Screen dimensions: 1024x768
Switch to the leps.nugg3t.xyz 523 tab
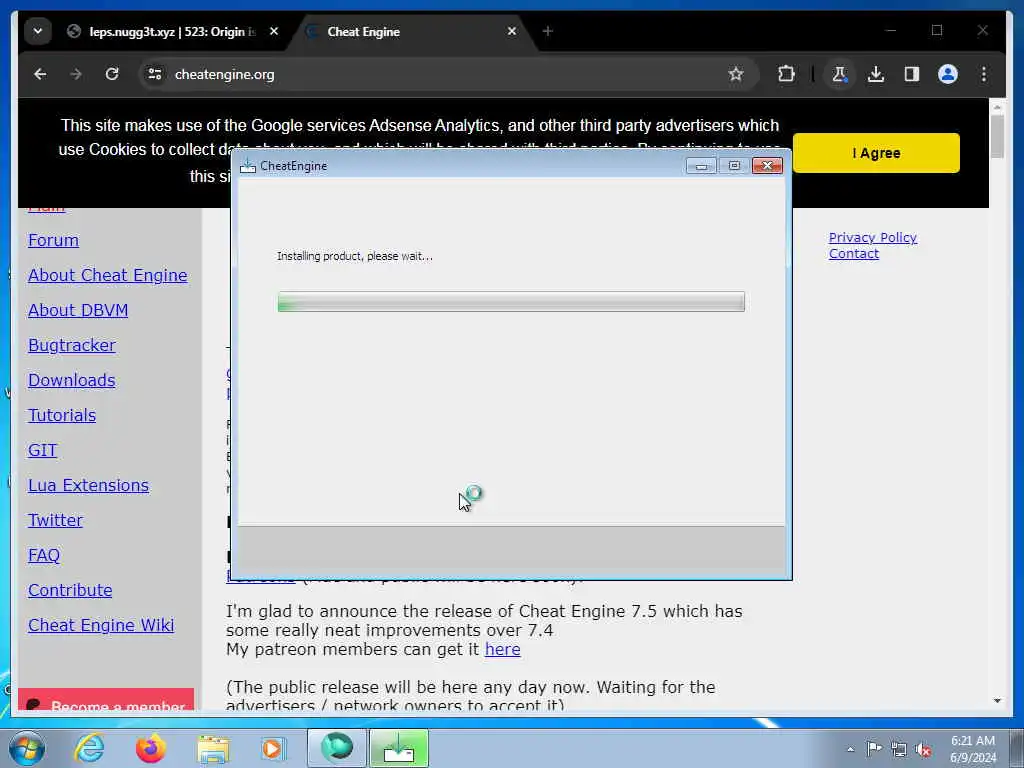click(x=171, y=31)
